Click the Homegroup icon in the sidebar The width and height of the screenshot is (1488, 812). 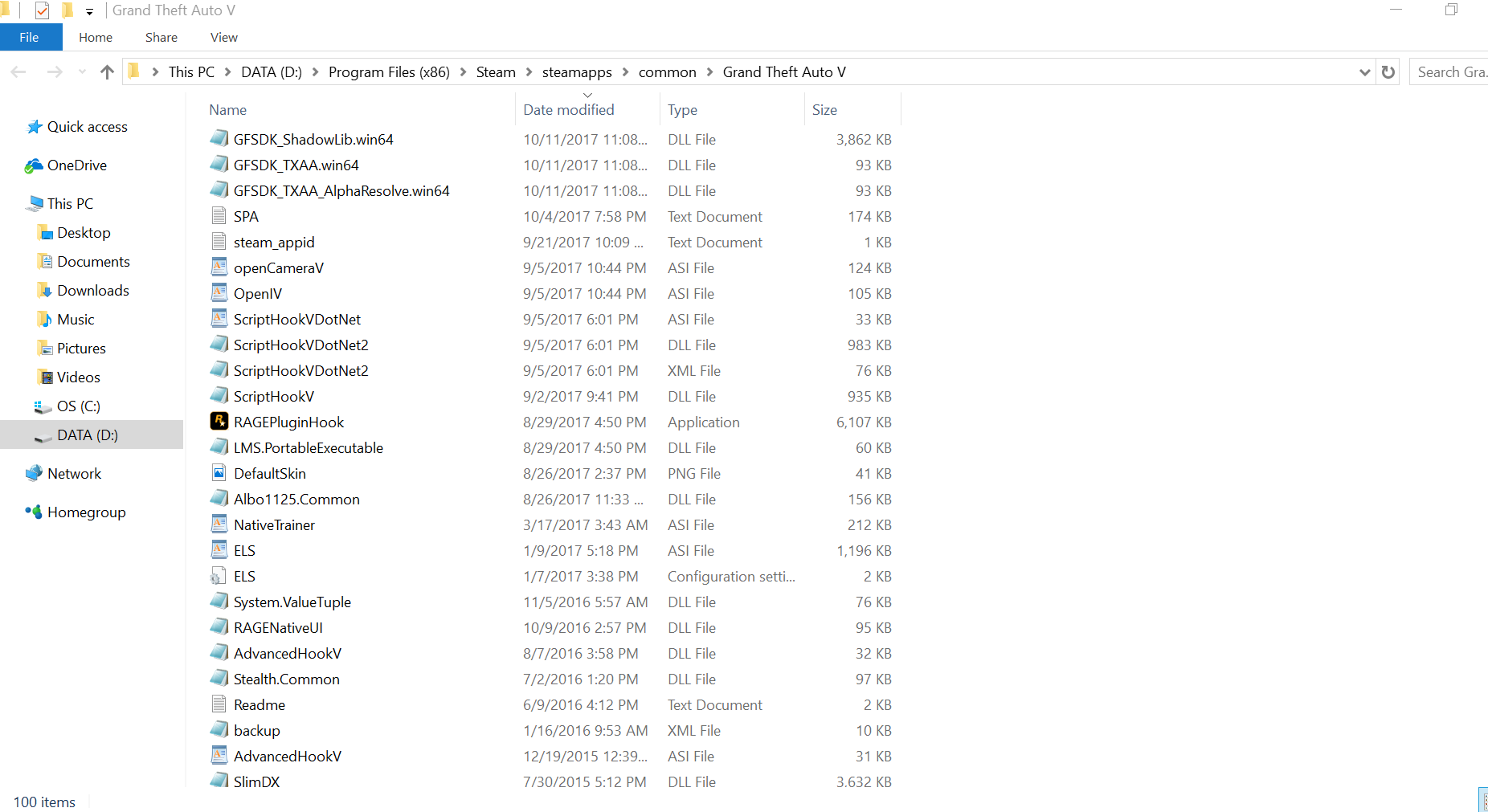point(34,512)
